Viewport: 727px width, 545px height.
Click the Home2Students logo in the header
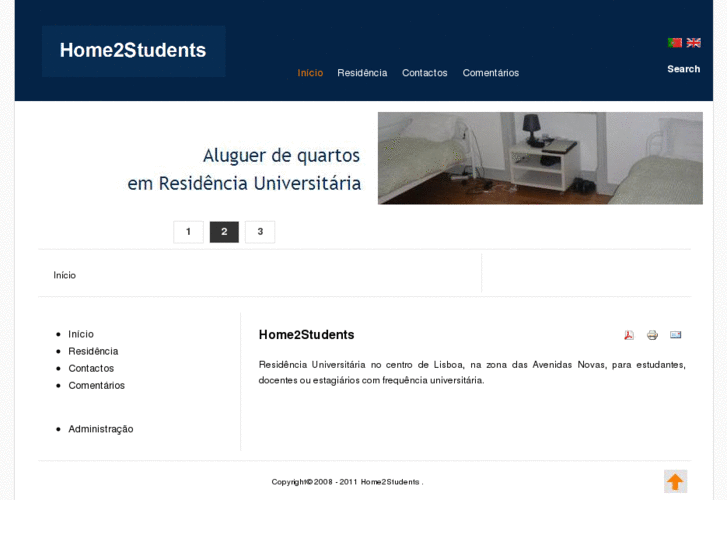pos(133,51)
